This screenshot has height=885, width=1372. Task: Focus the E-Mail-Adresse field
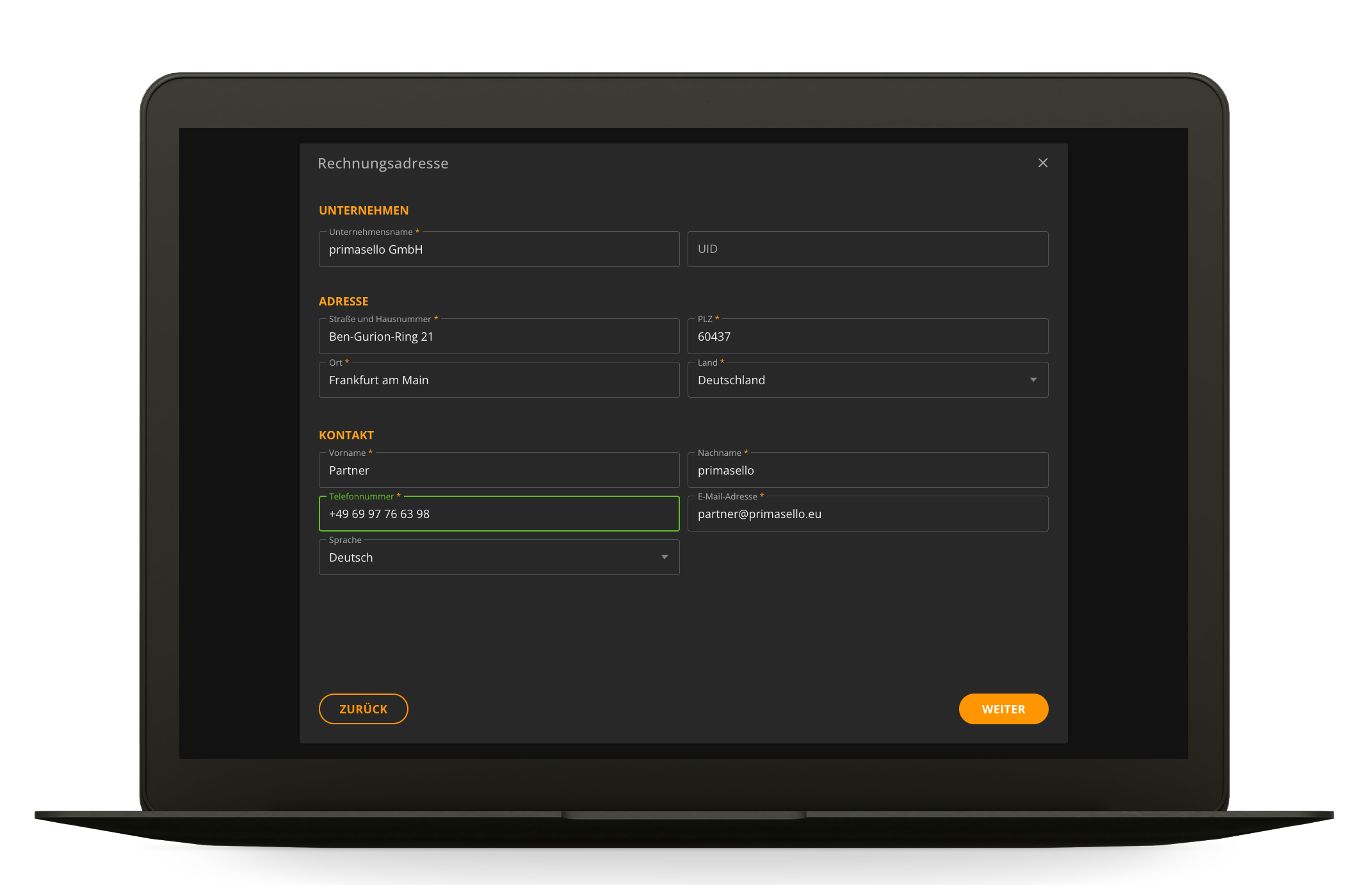pos(867,514)
